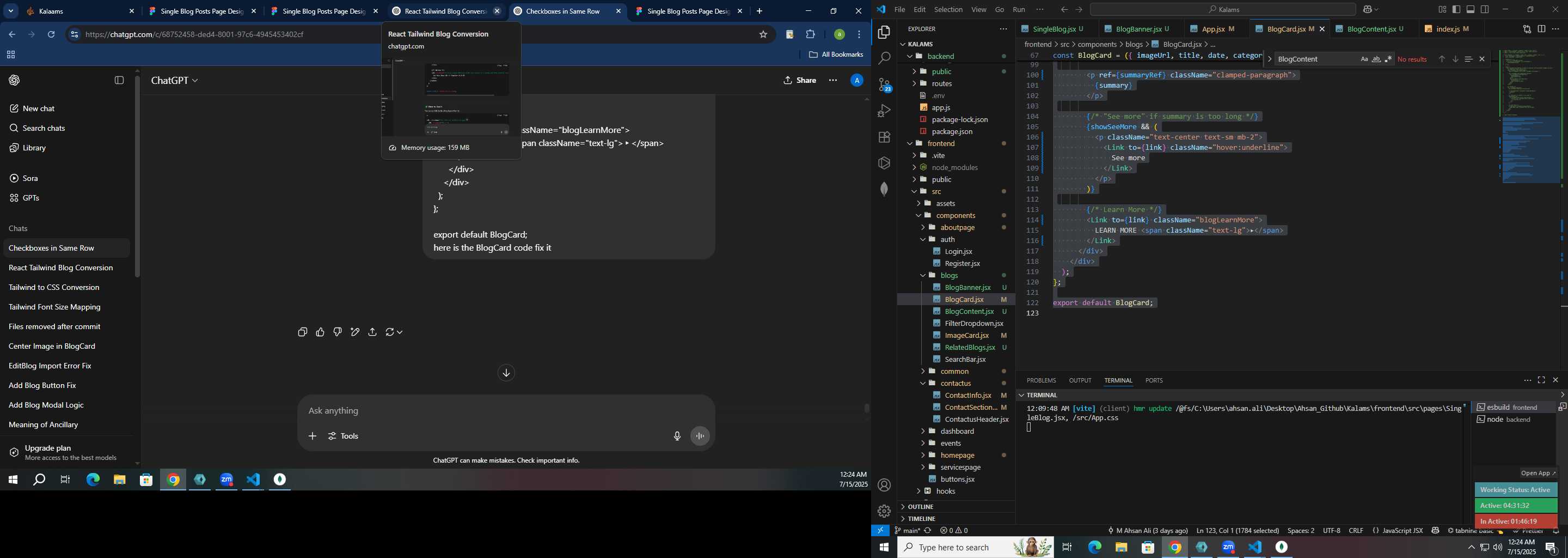Click the ChatGPT sidebar scrollbar
The height and width of the screenshot is (558, 1568).
point(137,177)
